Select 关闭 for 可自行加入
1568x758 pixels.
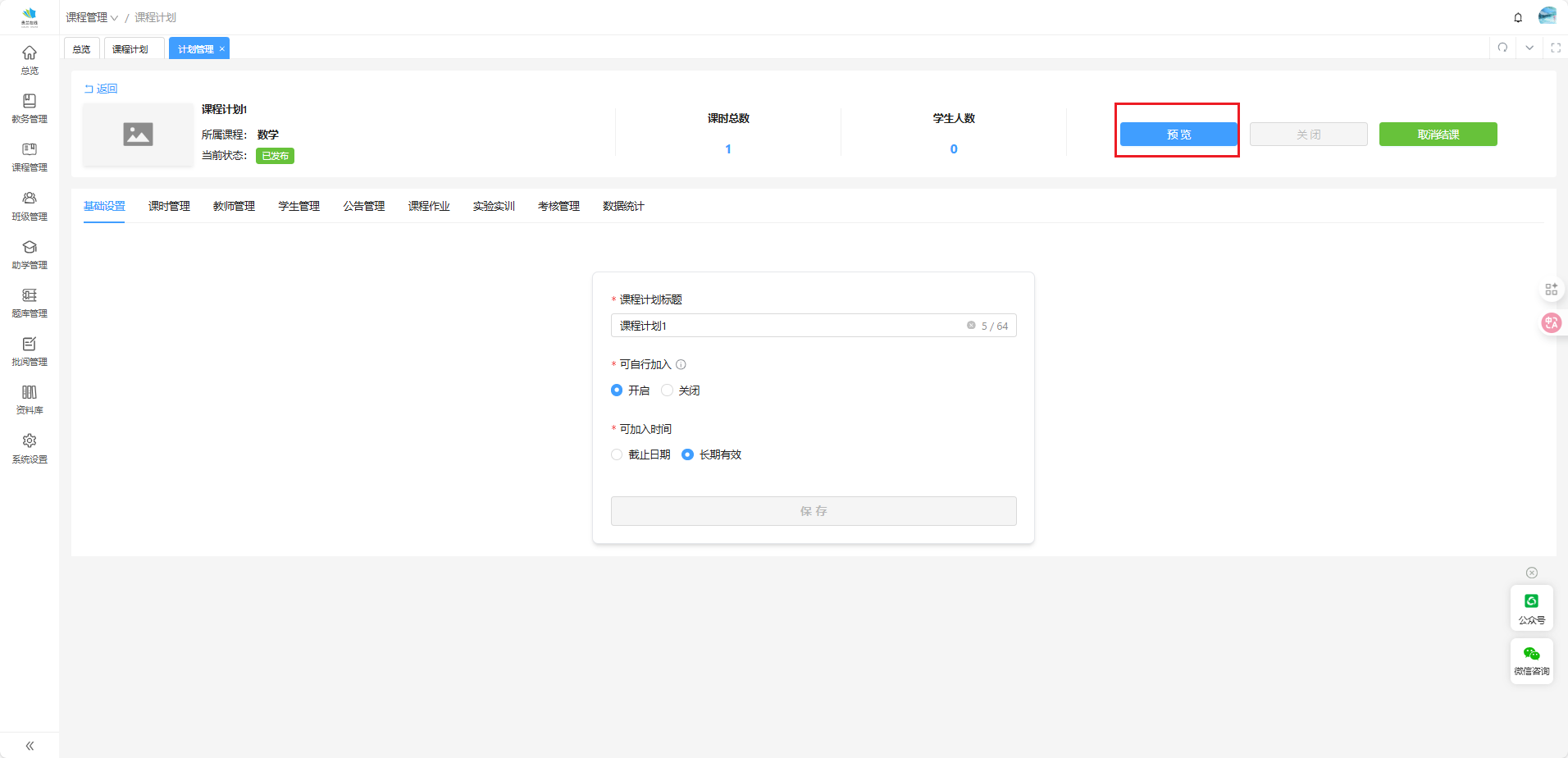pyautogui.click(x=668, y=390)
